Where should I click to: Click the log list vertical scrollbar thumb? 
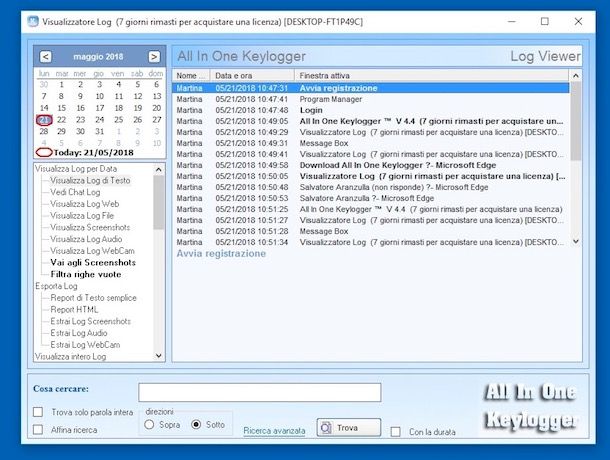coord(576,121)
